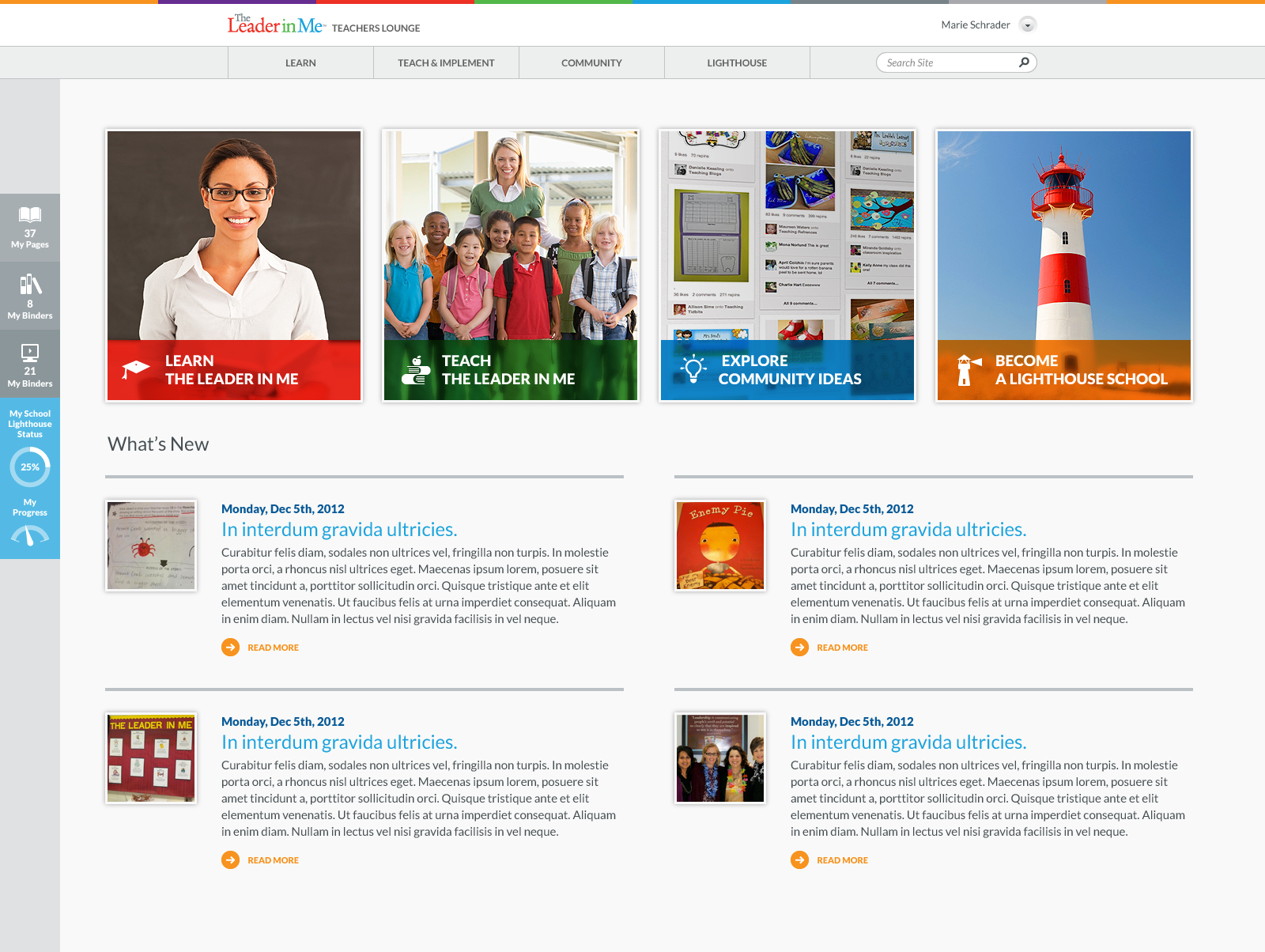The image size is (1265, 952).
Task: Click The Leader in Me logo
Action: tap(276, 25)
